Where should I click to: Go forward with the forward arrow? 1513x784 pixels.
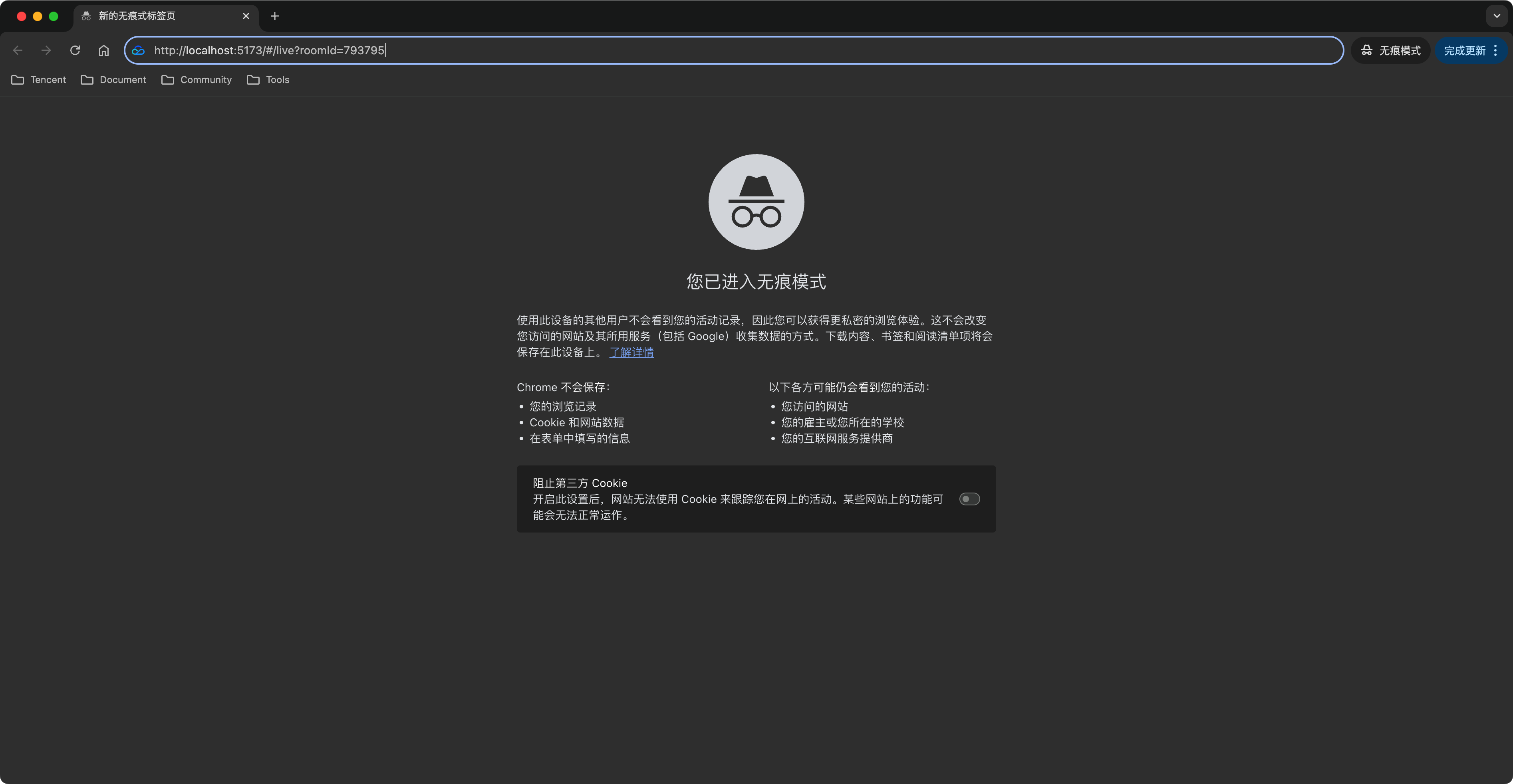point(46,50)
